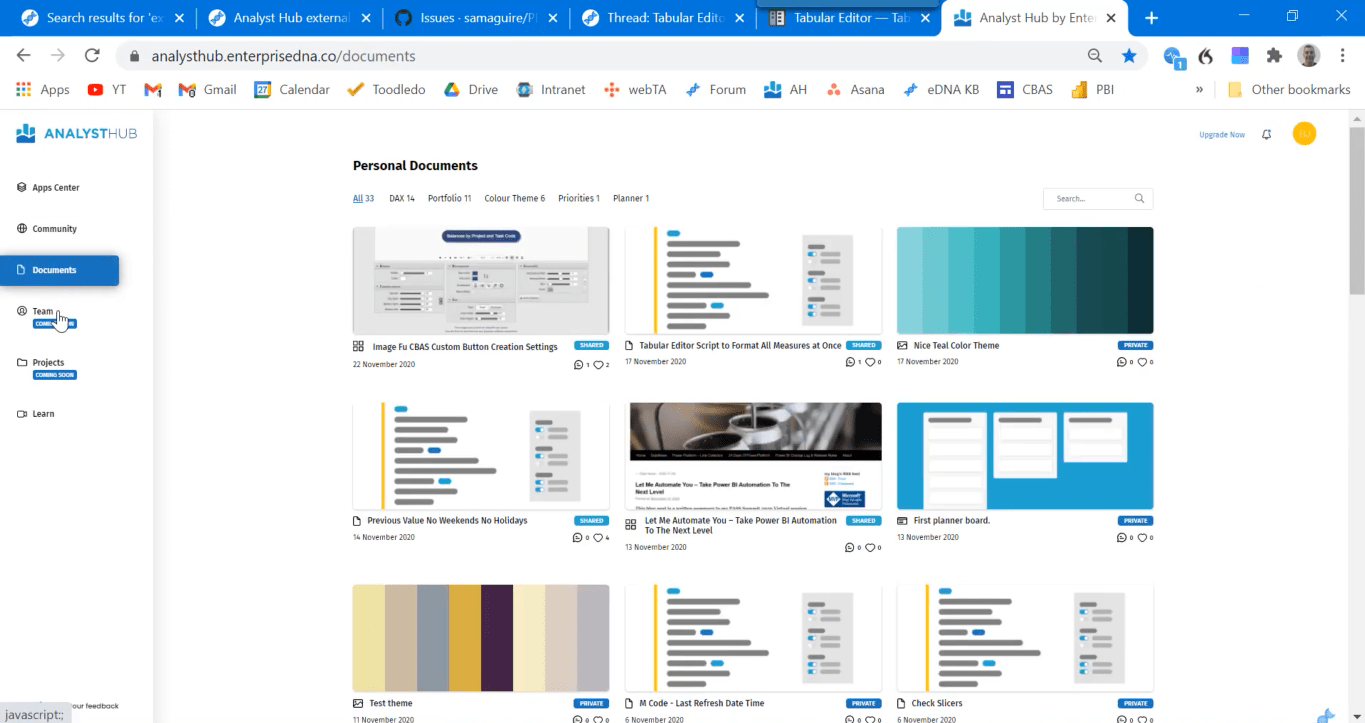
Task: Filter documents by Portfolio 11
Action: click(449, 198)
